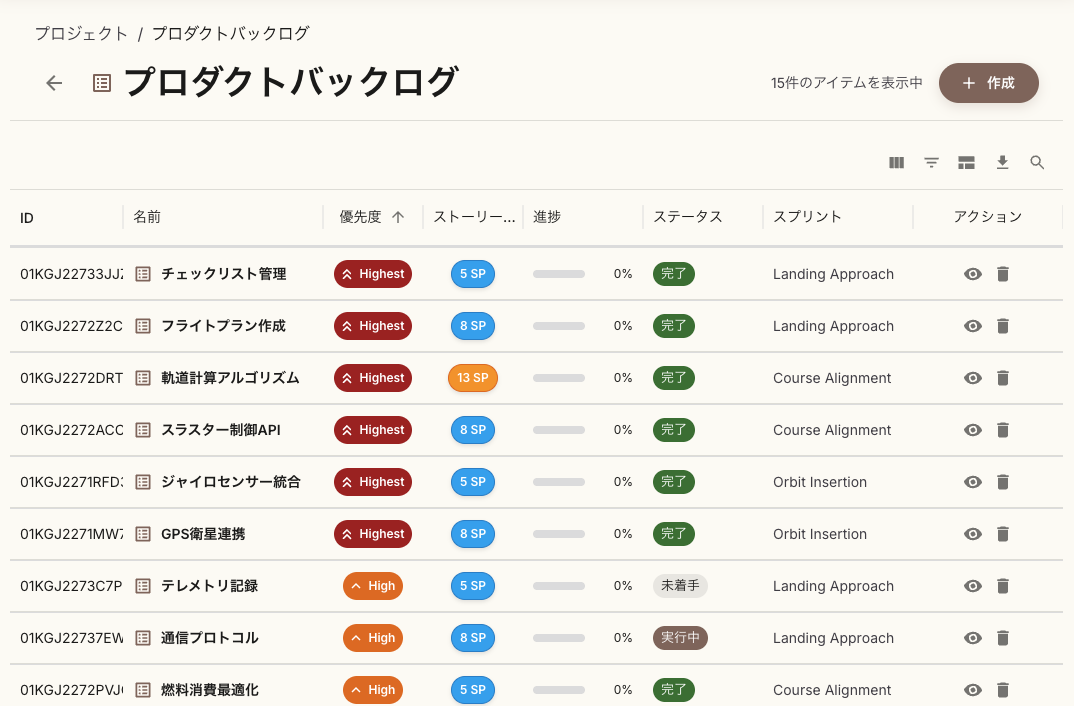The width and height of the screenshot is (1074, 706).
Task: Delete チェックリスト管理 with its trash icon
Action: tap(1003, 273)
